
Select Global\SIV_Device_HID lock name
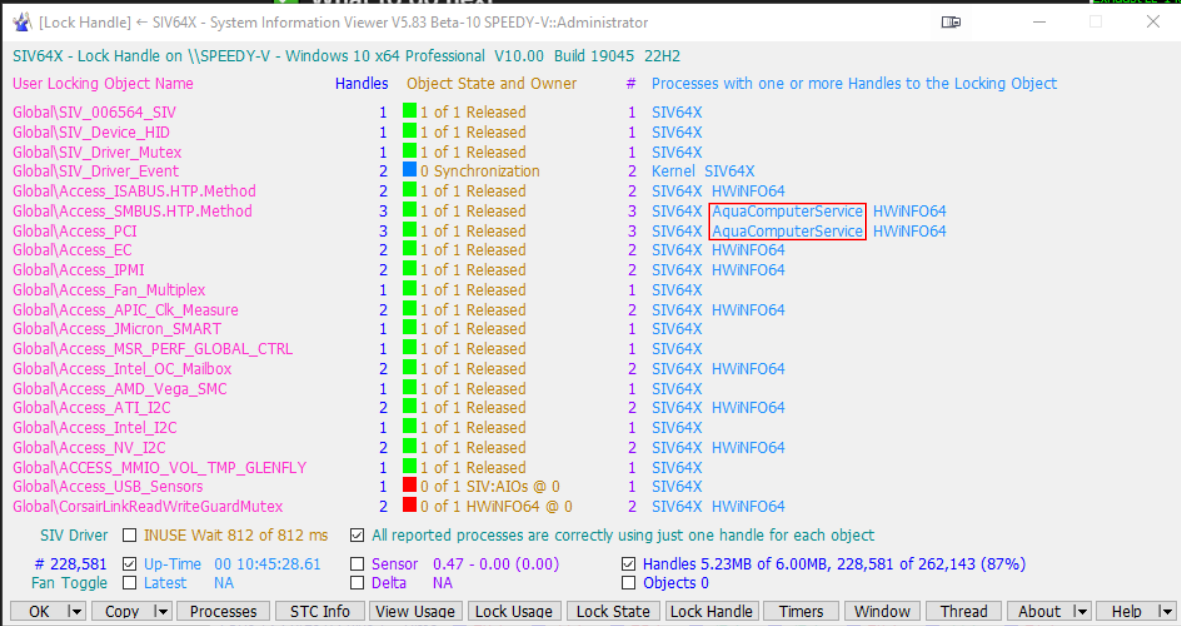[91, 132]
